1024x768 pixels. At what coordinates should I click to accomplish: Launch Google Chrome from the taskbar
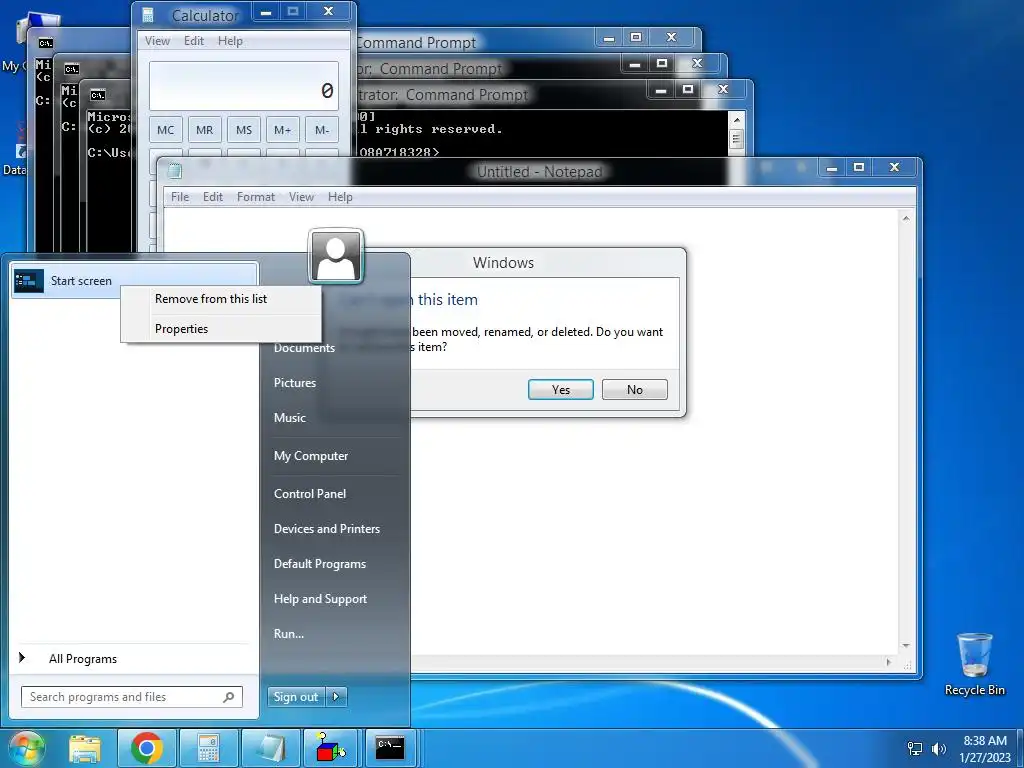[x=147, y=748]
